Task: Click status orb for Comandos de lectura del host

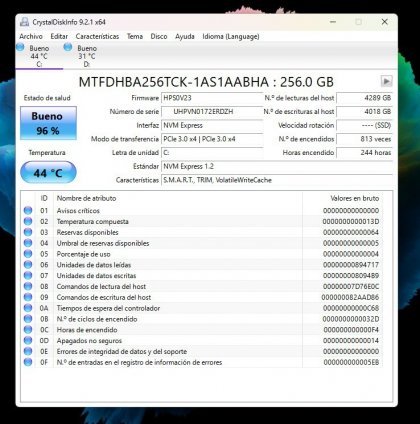Action: pyautogui.click(x=28, y=286)
